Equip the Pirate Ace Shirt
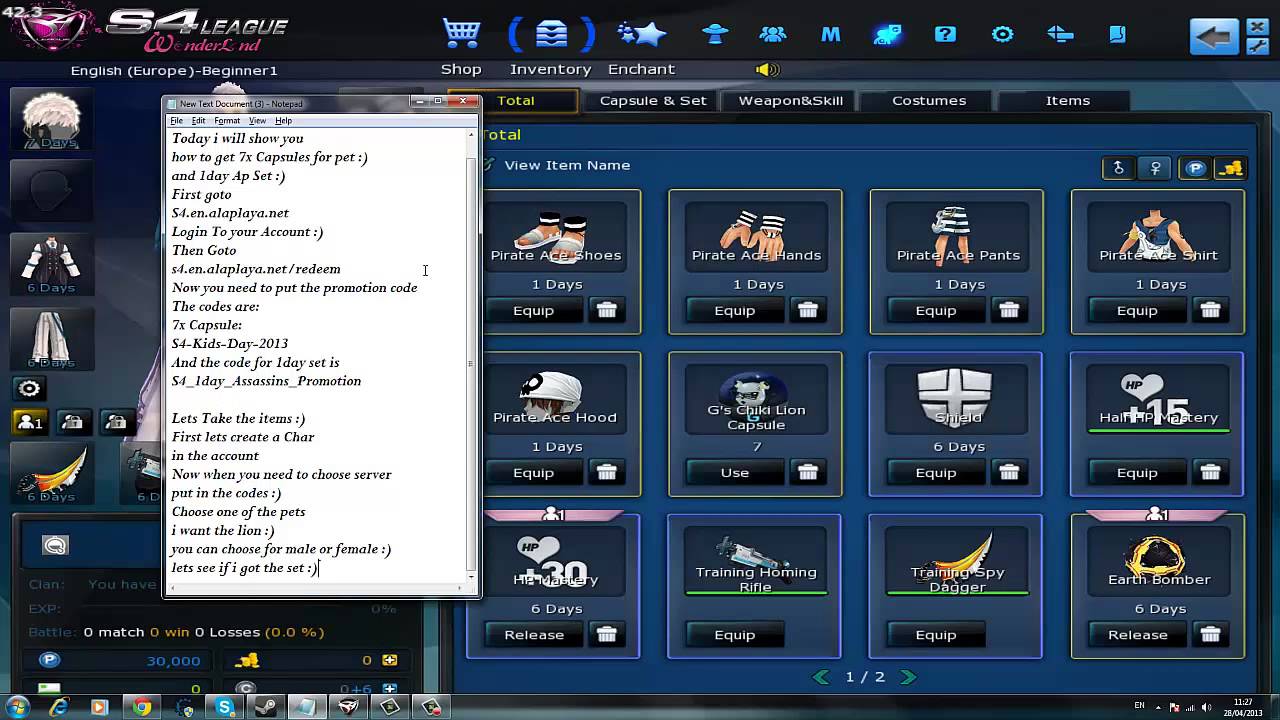Image resolution: width=1280 pixels, height=720 pixels. (x=1137, y=310)
